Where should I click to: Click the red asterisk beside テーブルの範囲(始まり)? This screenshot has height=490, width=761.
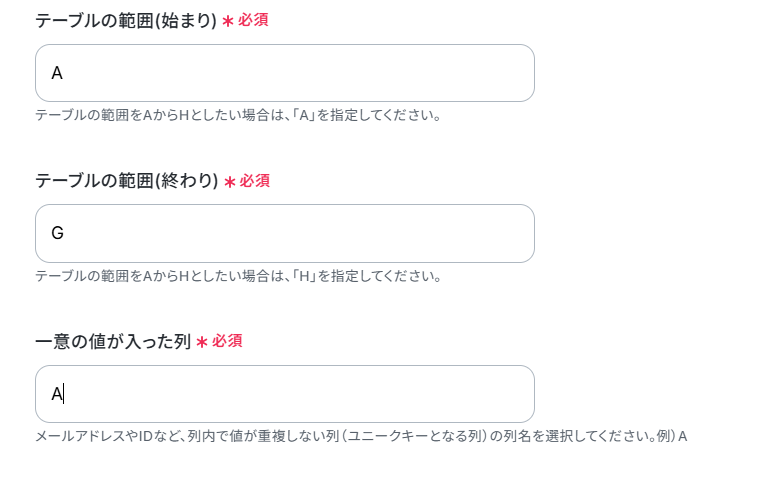pyautogui.click(x=228, y=21)
